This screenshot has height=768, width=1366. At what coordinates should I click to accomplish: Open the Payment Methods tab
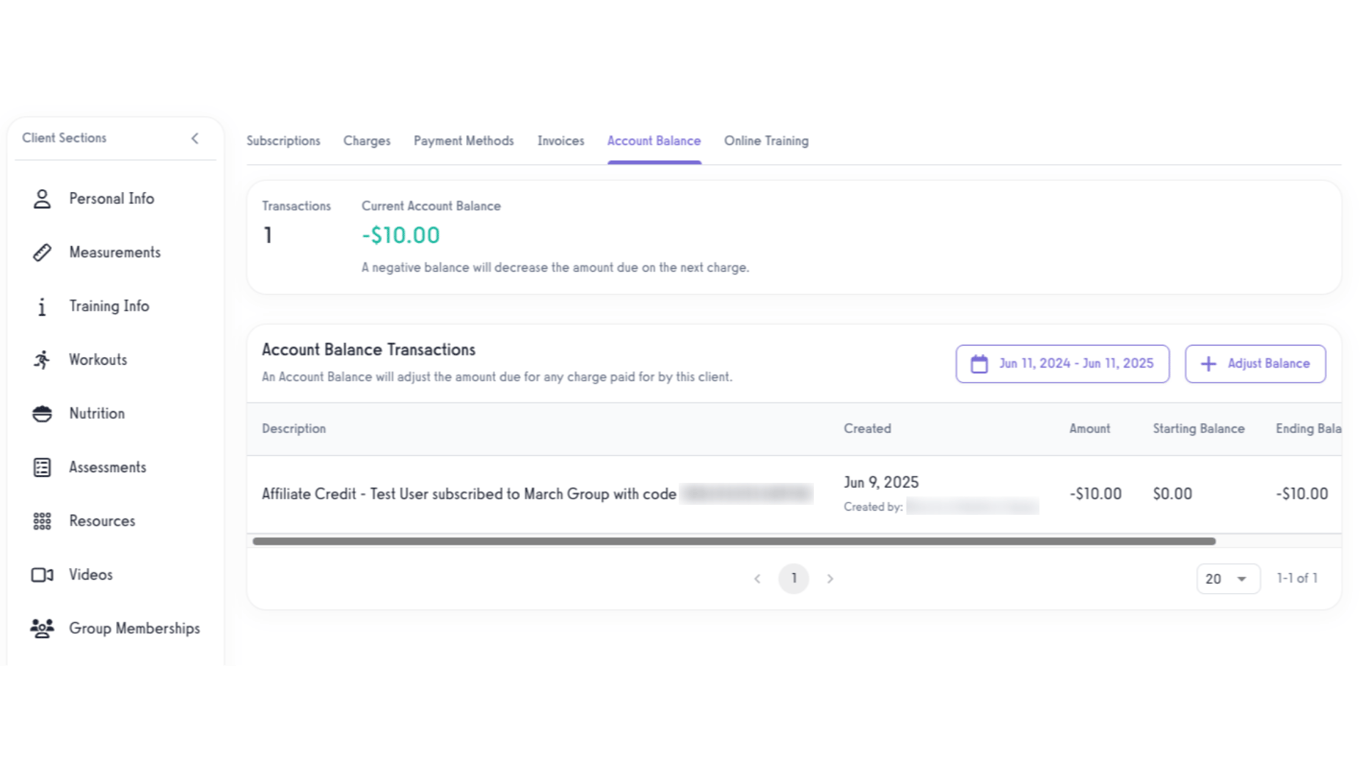463,141
